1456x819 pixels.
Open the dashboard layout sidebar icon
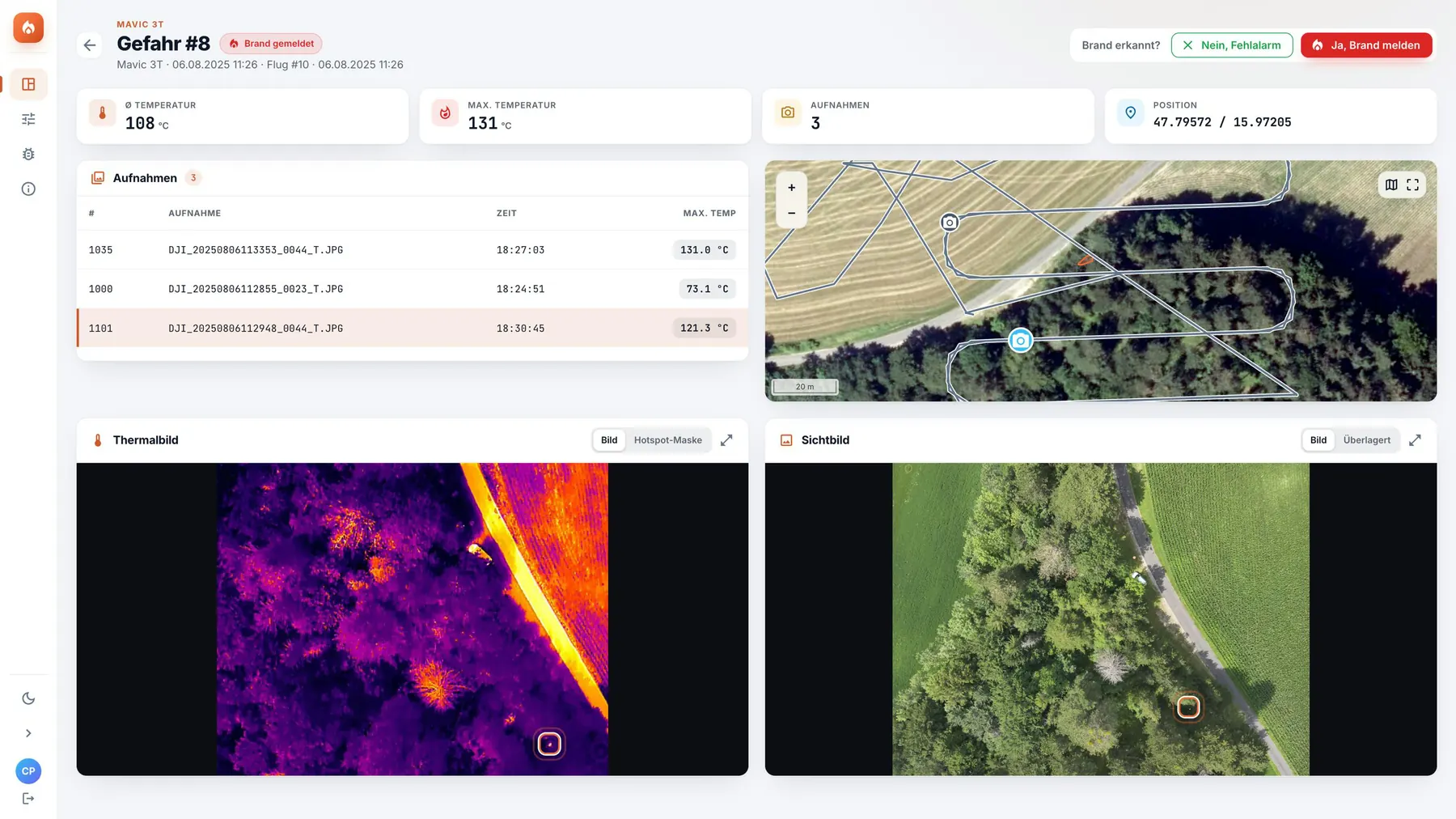click(28, 84)
